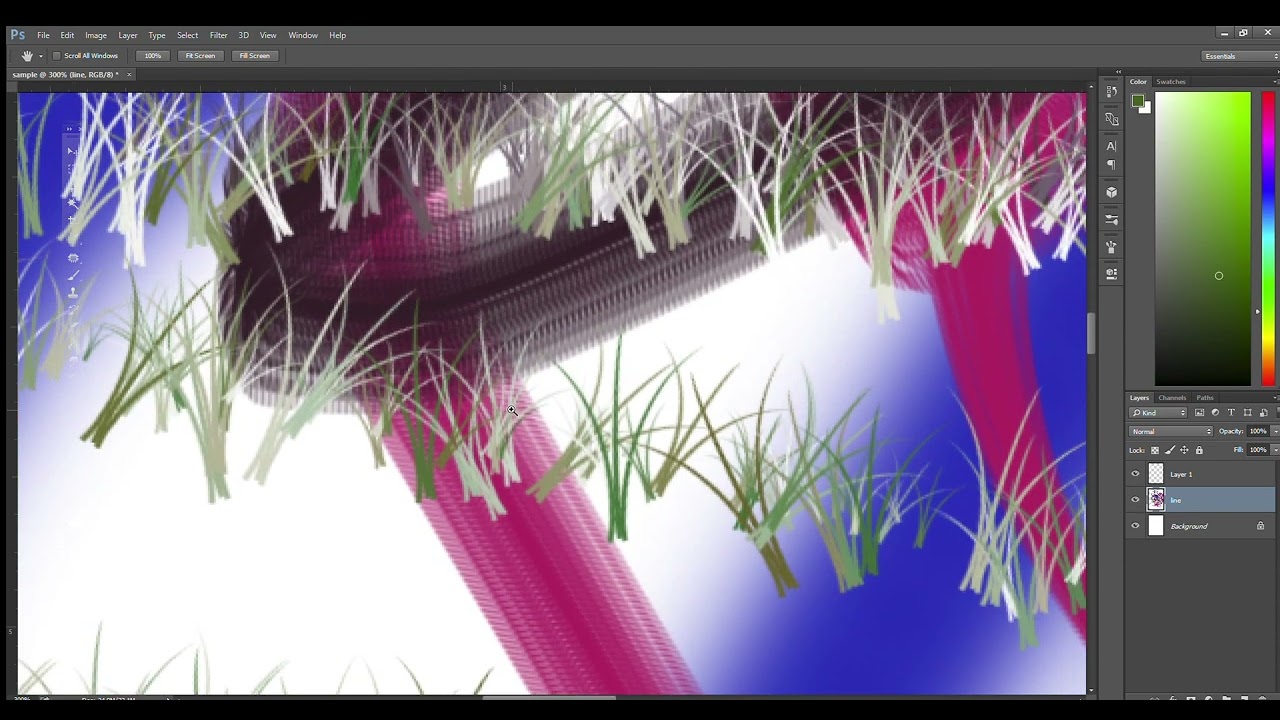Click inside the green color picker field
Image resolution: width=1280 pixels, height=720 pixels.
click(x=1203, y=238)
